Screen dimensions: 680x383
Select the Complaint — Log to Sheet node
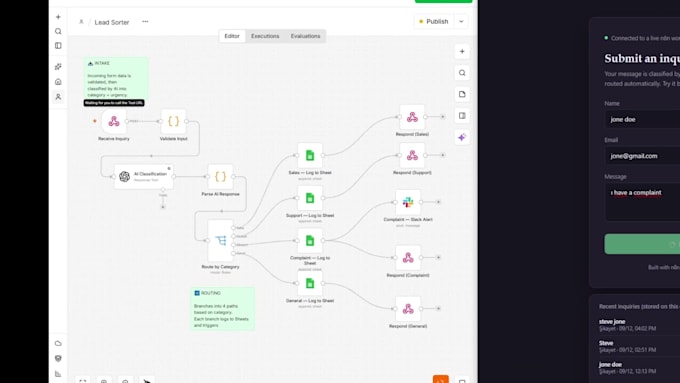pyautogui.click(x=310, y=240)
